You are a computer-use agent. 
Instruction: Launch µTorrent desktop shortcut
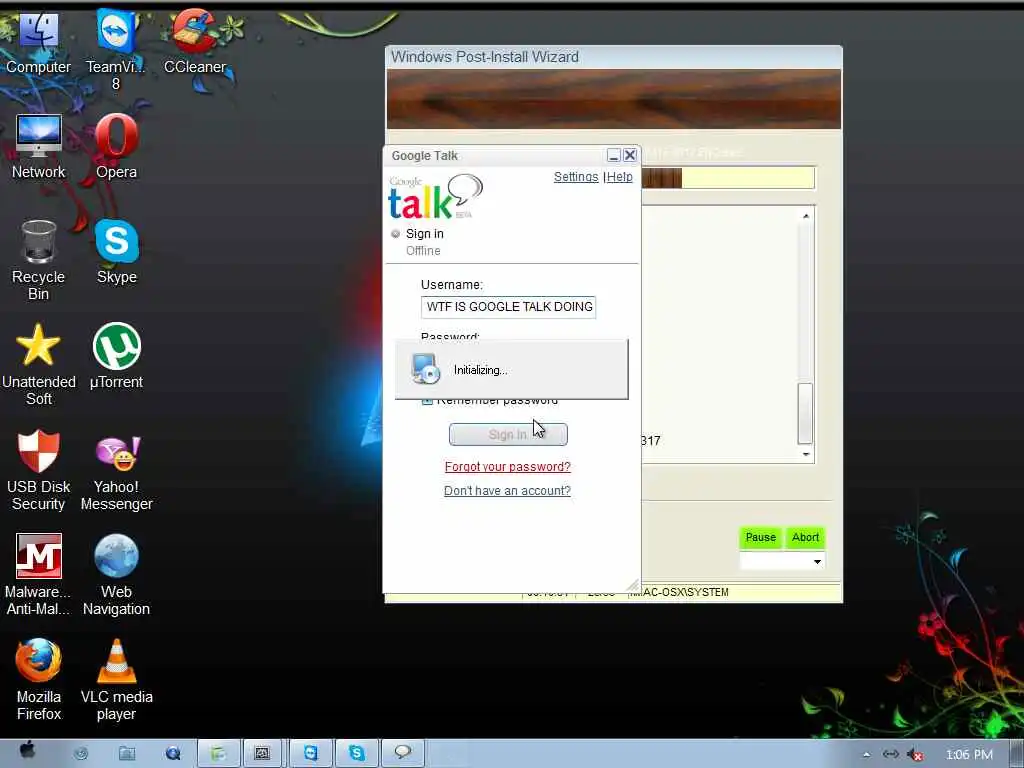(x=116, y=357)
